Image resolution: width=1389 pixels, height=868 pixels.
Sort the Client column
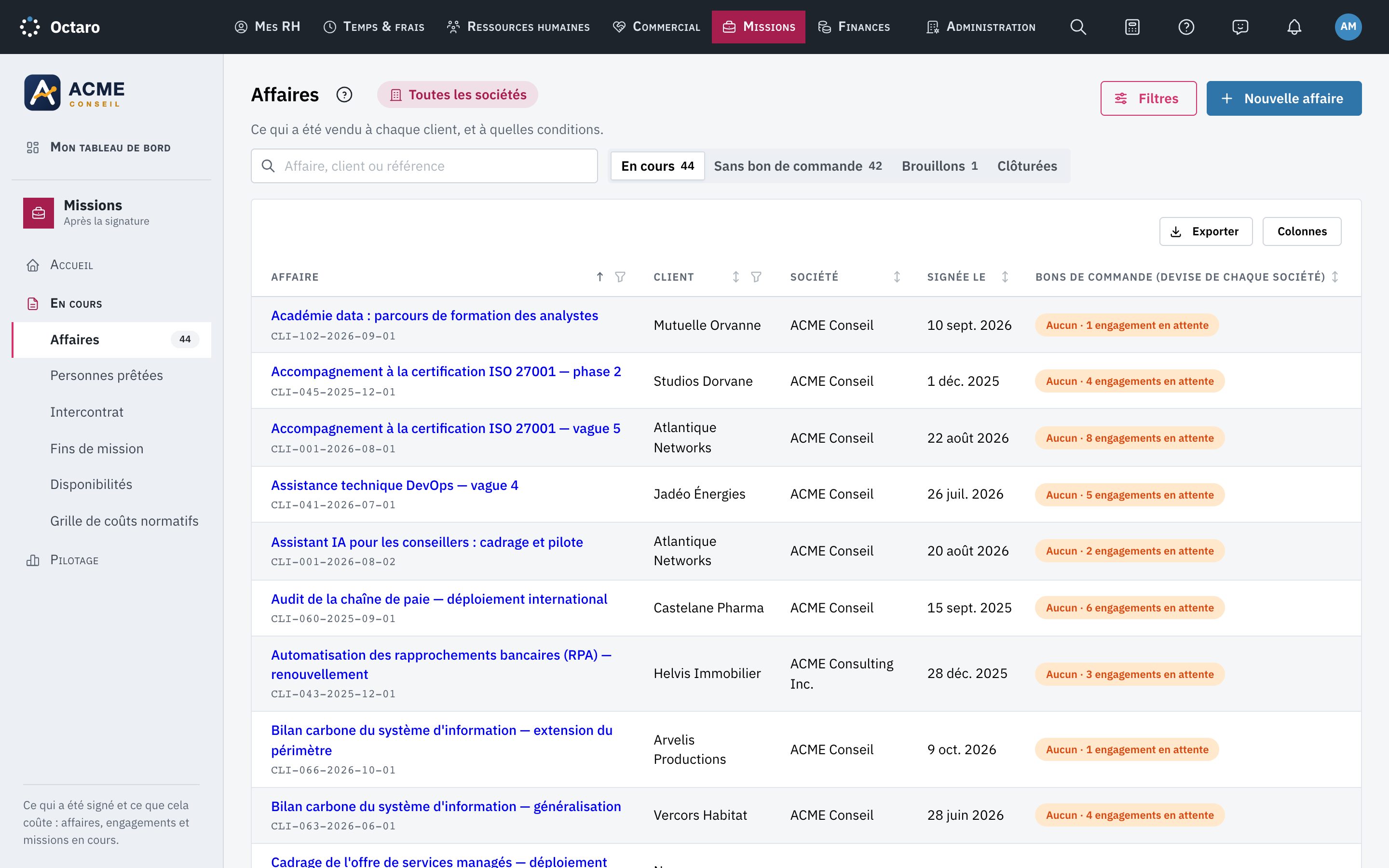pyautogui.click(x=735, y=277)
